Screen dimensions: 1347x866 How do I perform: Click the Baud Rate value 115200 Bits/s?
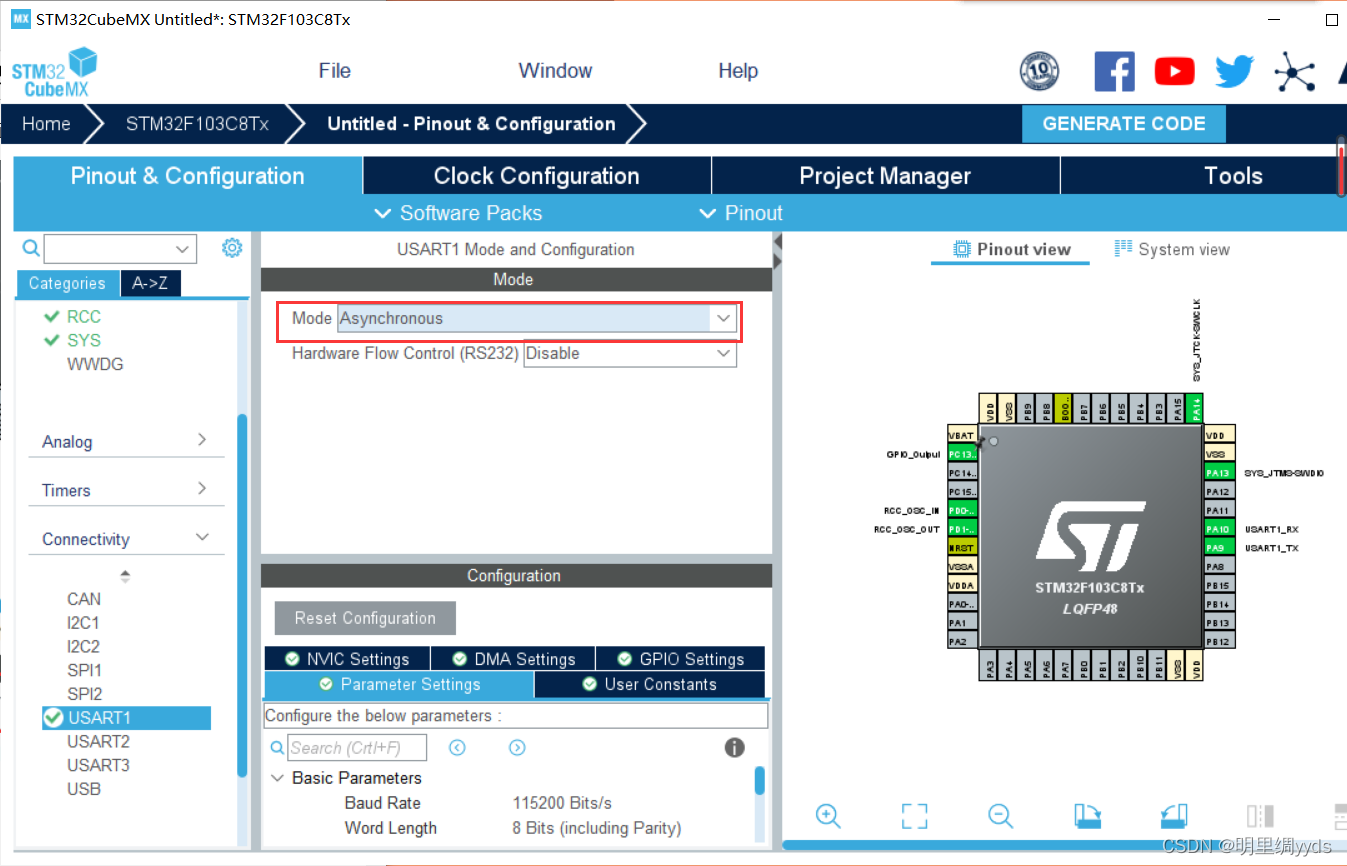point(562,803)
